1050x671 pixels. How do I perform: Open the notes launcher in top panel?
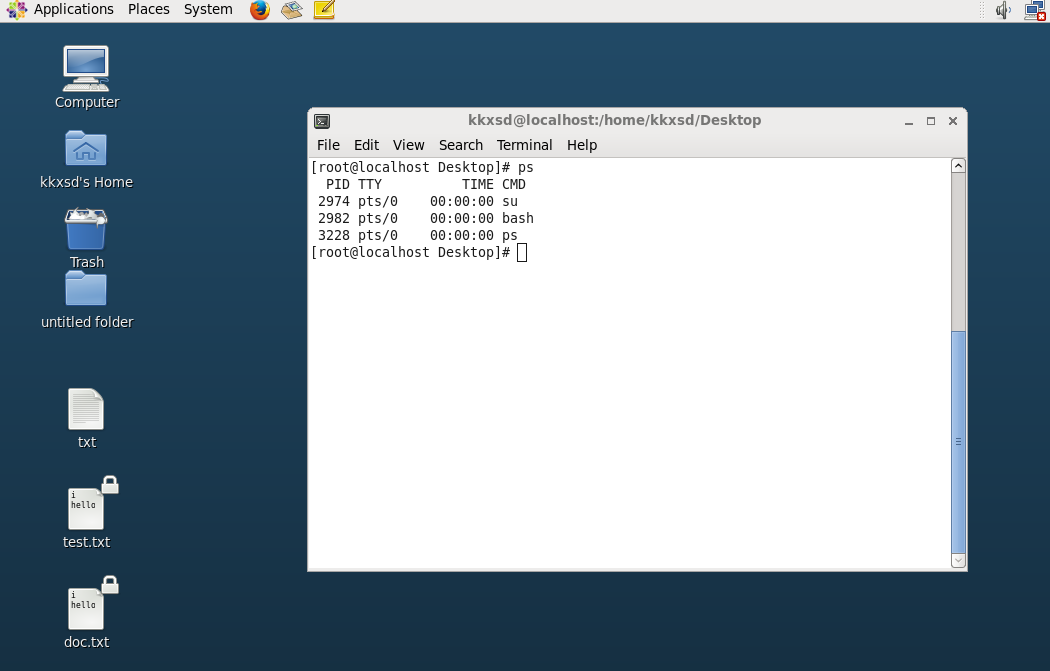(324, 10)
